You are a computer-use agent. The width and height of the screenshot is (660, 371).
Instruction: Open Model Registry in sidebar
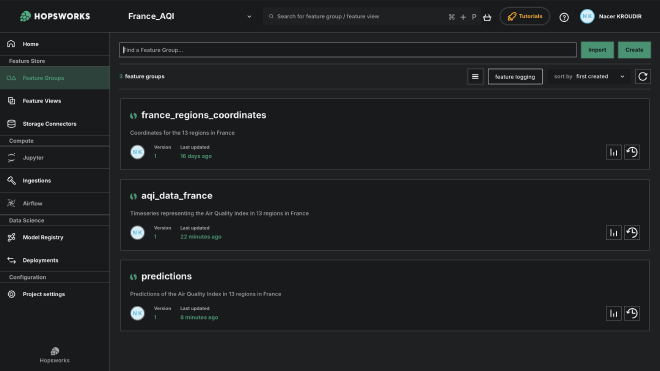coord(55,238)
